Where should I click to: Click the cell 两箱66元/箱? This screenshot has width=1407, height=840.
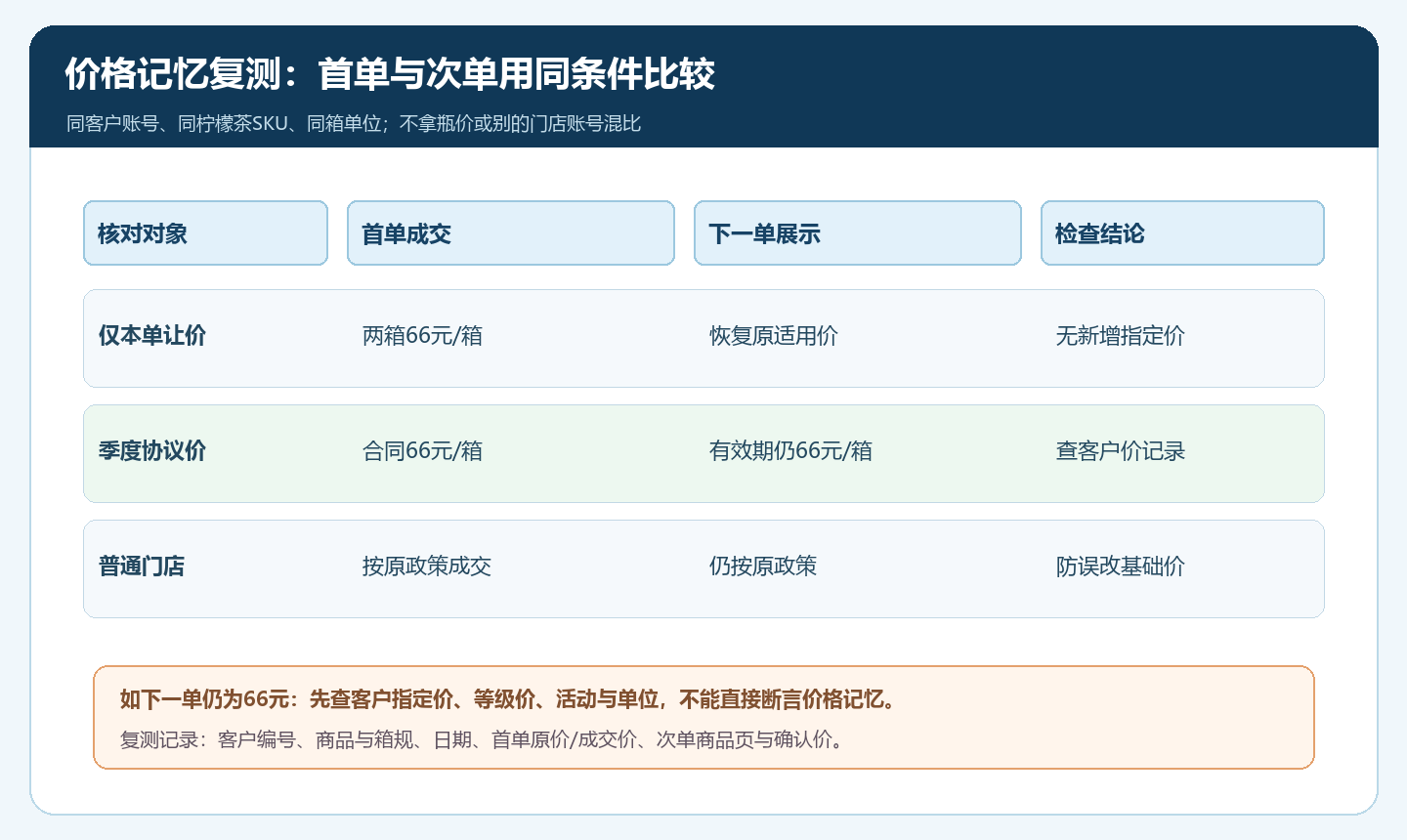point(422,336)
